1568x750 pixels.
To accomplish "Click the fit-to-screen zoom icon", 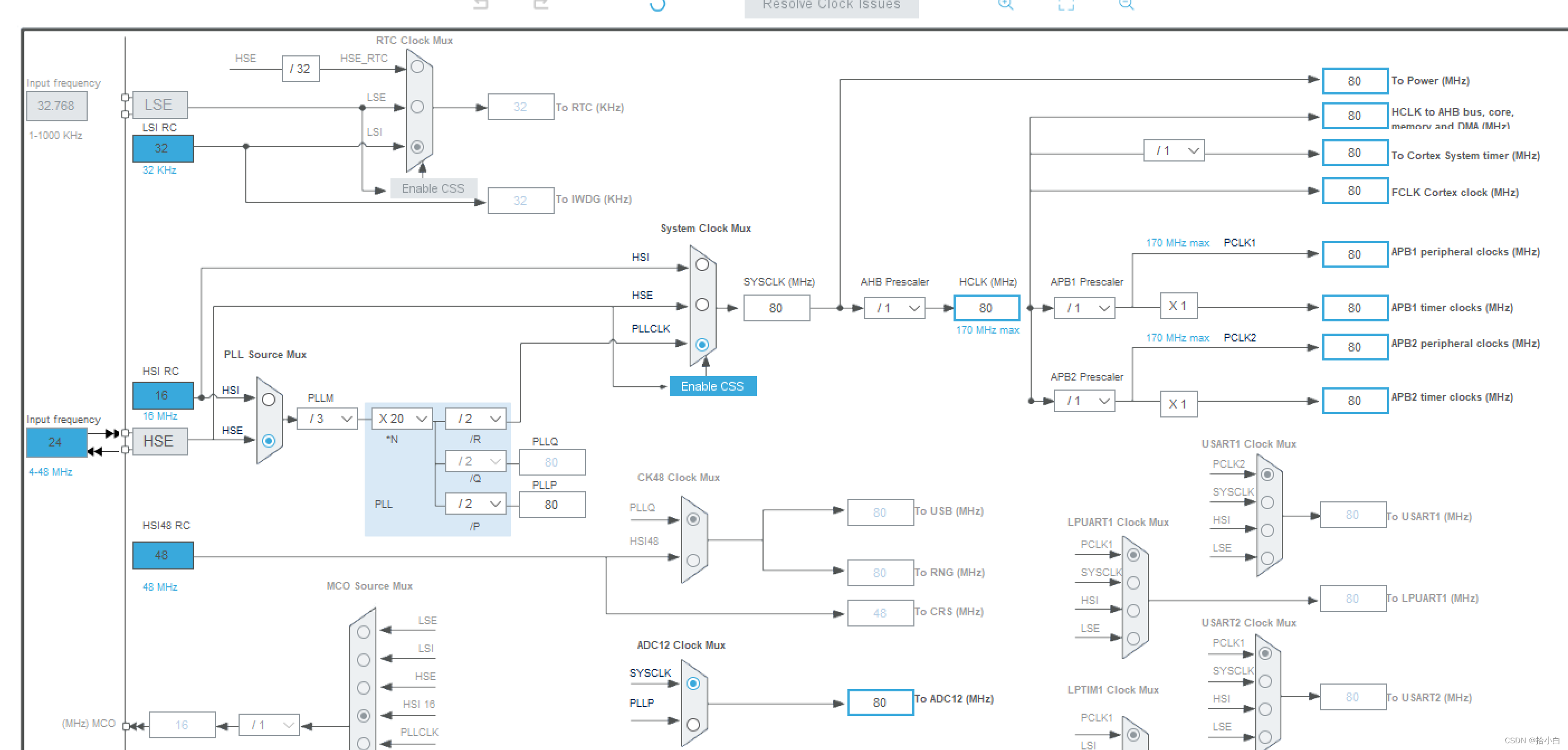I will point(1066,4).
